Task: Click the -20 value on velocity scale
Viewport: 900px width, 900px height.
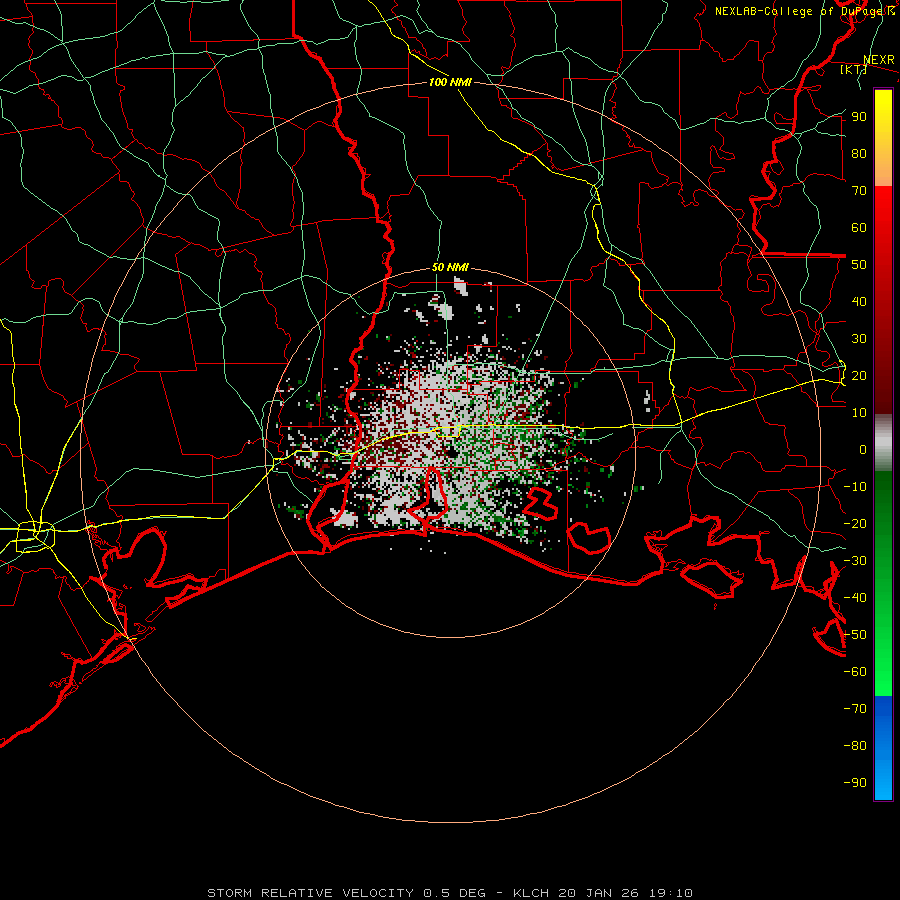Action: click(x=855, y=523)
